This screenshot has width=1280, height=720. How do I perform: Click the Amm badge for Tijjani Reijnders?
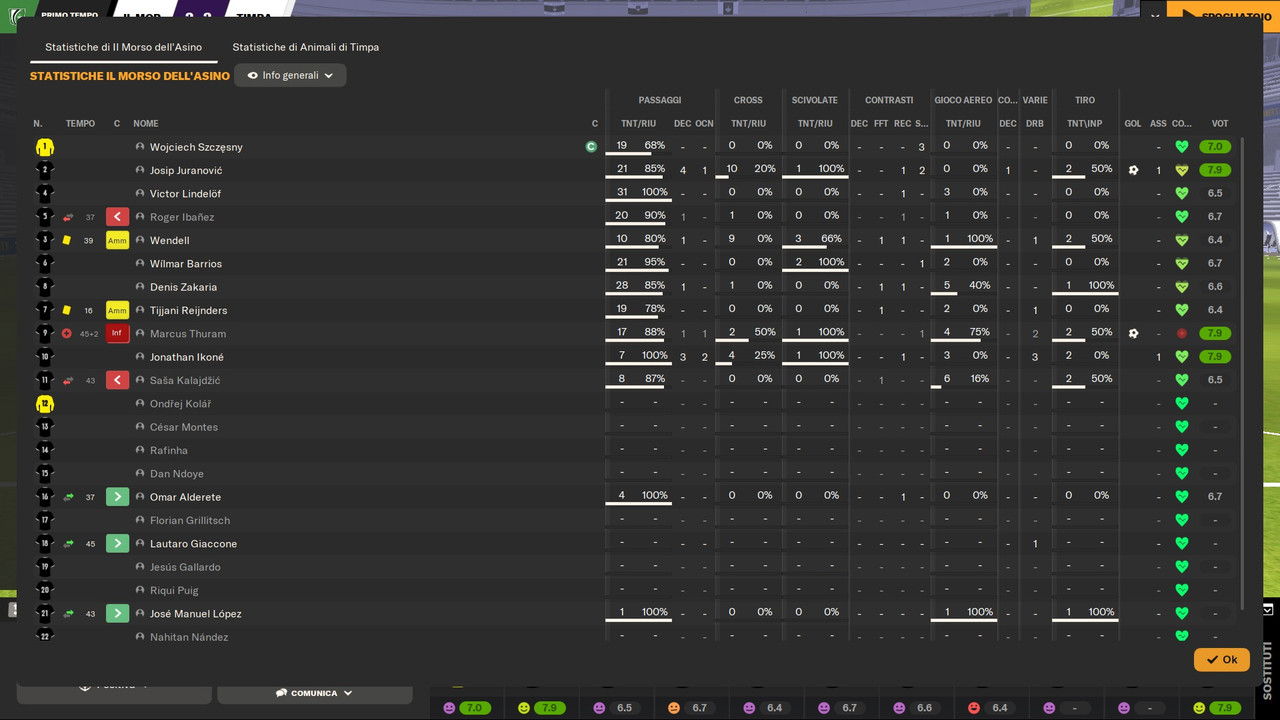pyautogui.click(x=117, y=310)
